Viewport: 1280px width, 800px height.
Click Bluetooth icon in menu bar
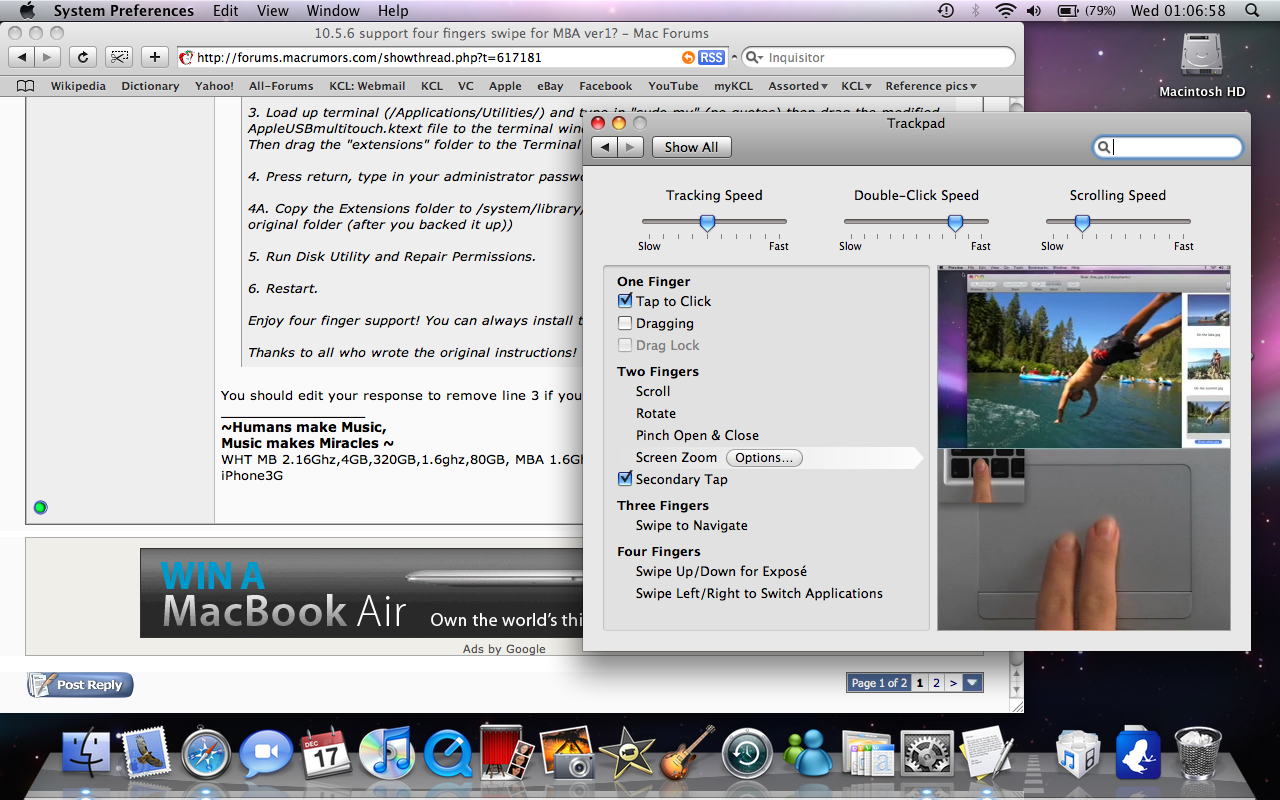click(x=974, y=11)
